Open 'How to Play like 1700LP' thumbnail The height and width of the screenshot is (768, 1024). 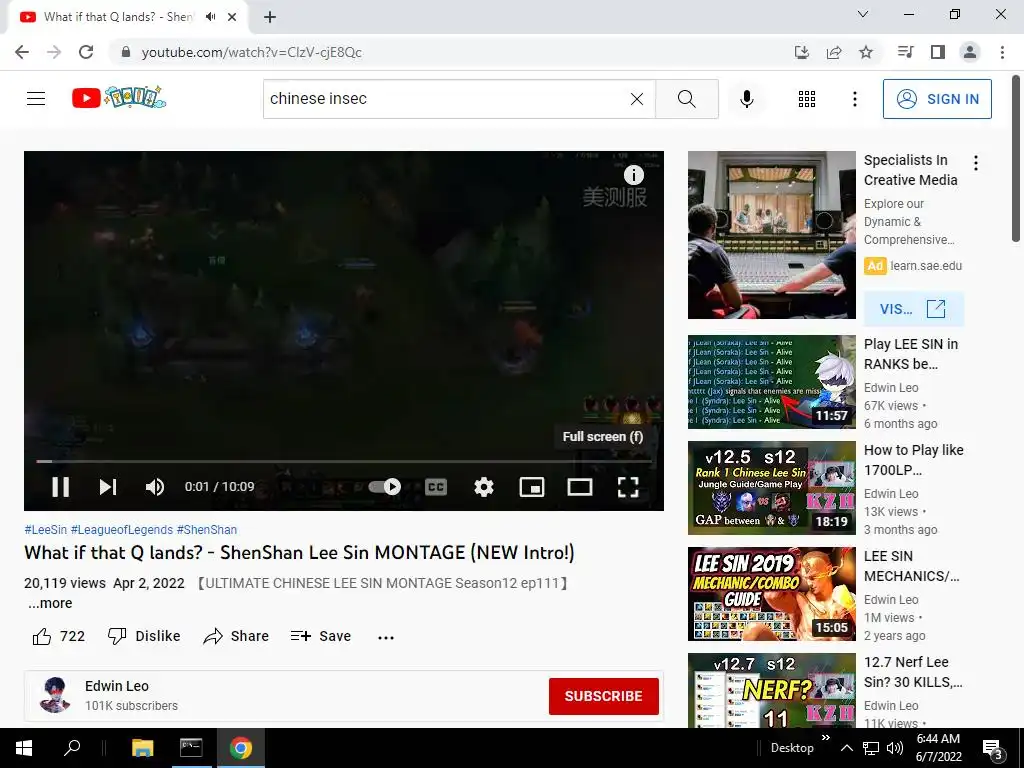[x=772, y=488]
